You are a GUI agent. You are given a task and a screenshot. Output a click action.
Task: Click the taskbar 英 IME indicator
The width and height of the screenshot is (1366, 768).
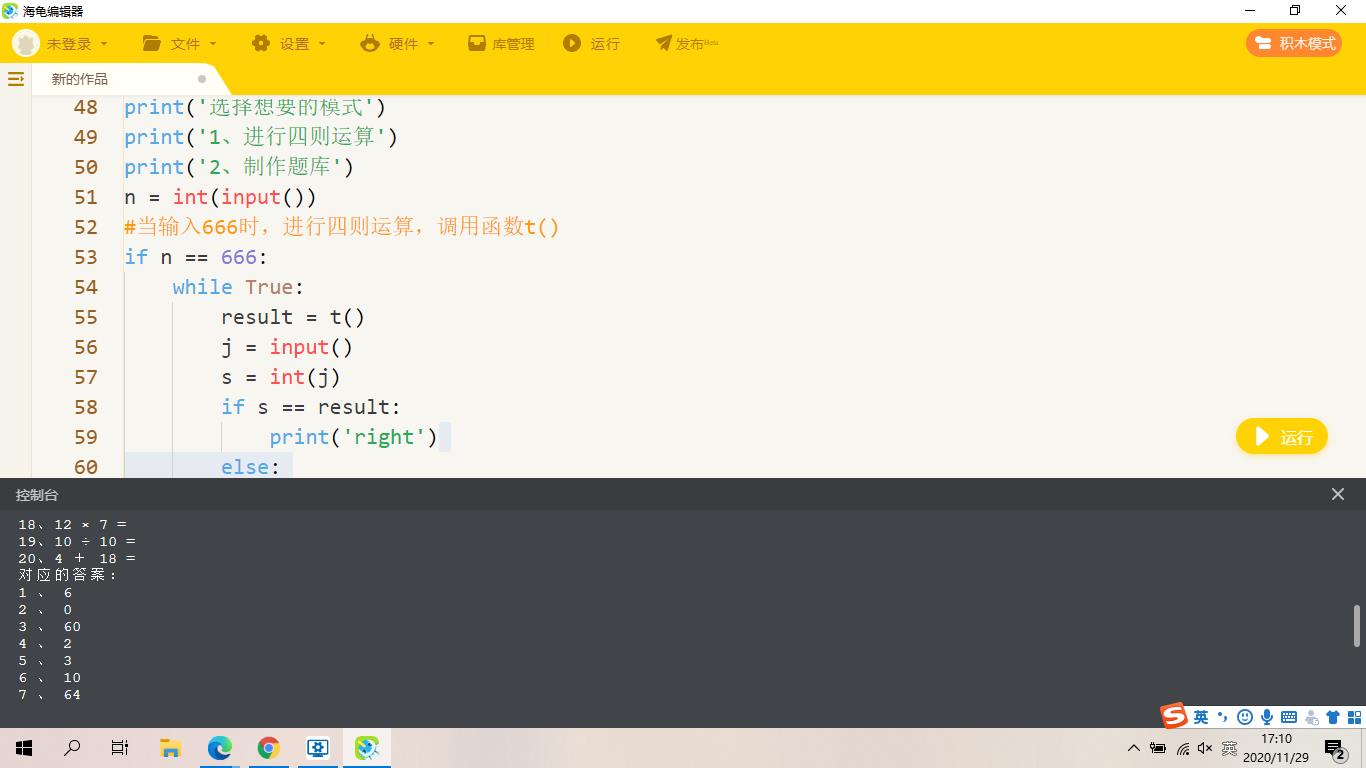click(1230, 748)
